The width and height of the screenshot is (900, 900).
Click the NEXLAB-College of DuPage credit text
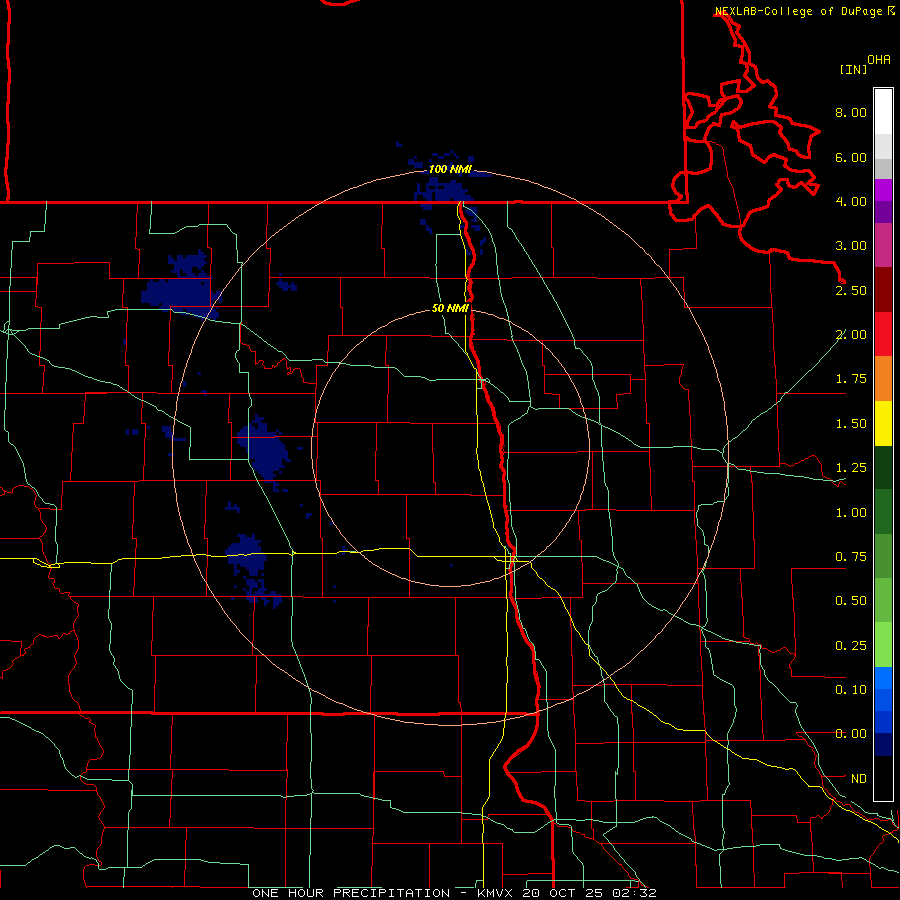click(800, 11)
